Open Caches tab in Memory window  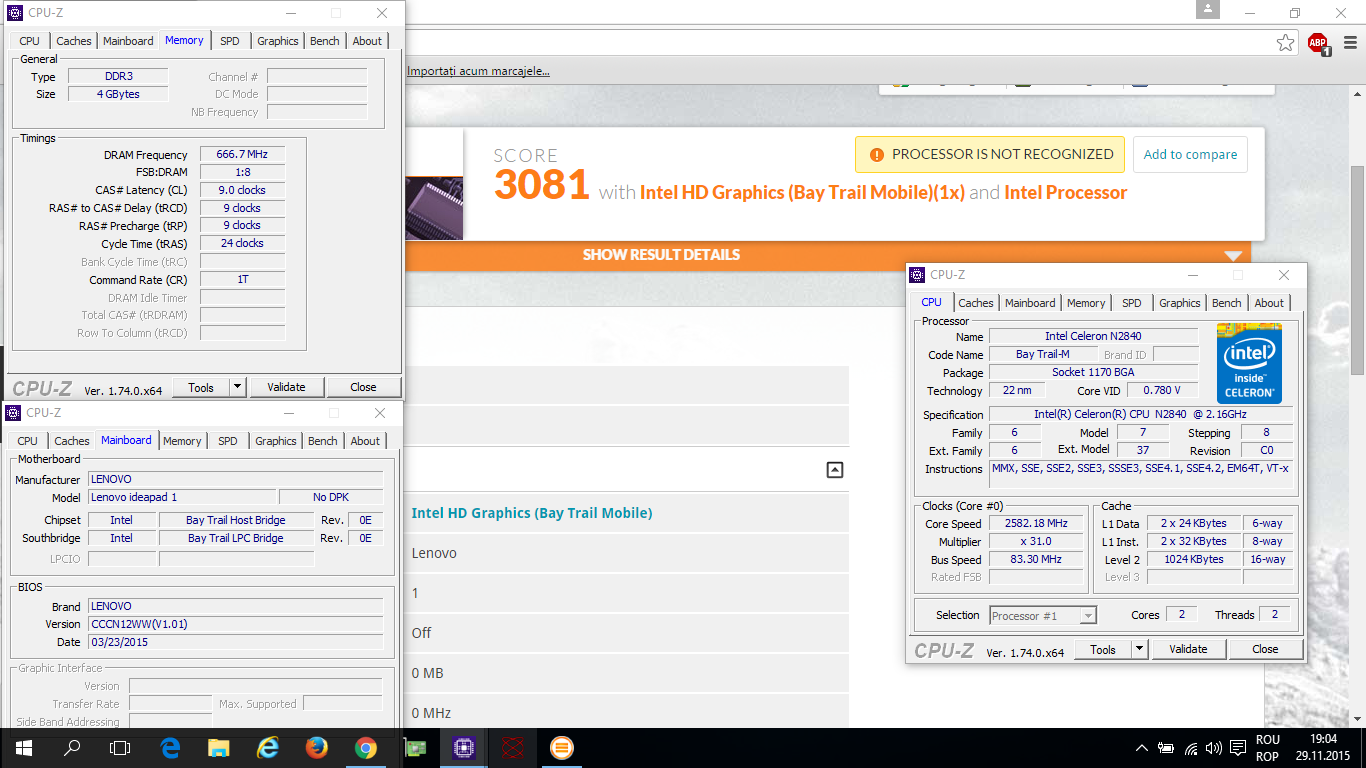(x=74, y=41)
